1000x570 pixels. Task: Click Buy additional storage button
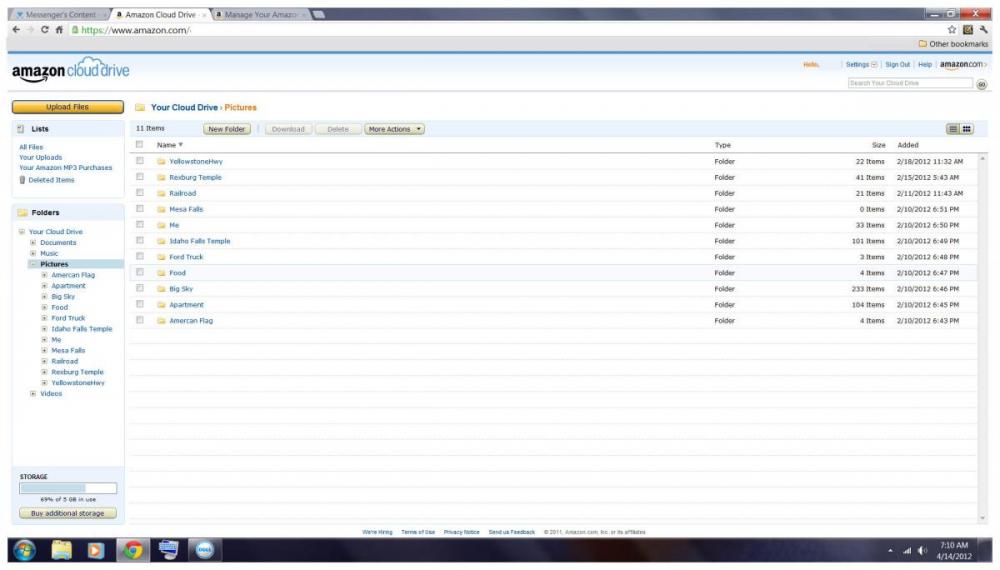[x=68, y=514]
